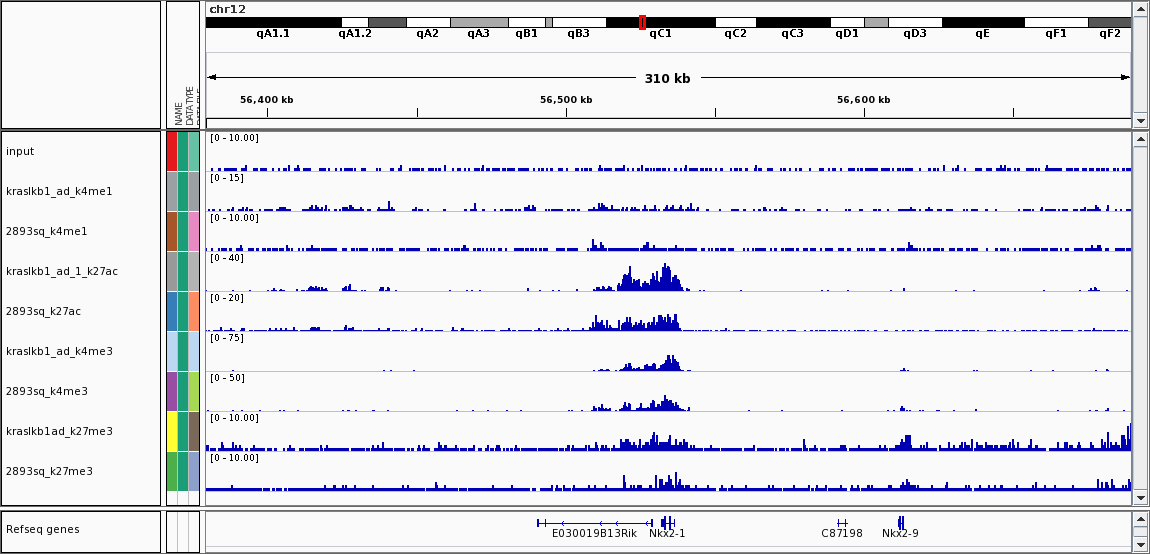
Task: Select the input track name
Action: [20, 151]
